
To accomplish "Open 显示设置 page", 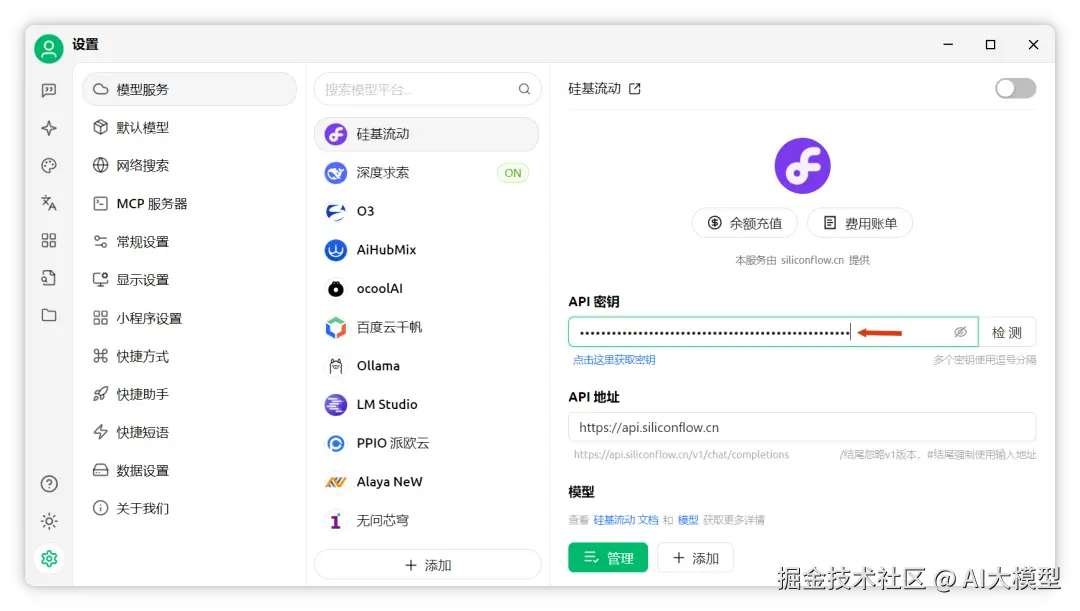I will pyautogui.click(x=189, y=280).
